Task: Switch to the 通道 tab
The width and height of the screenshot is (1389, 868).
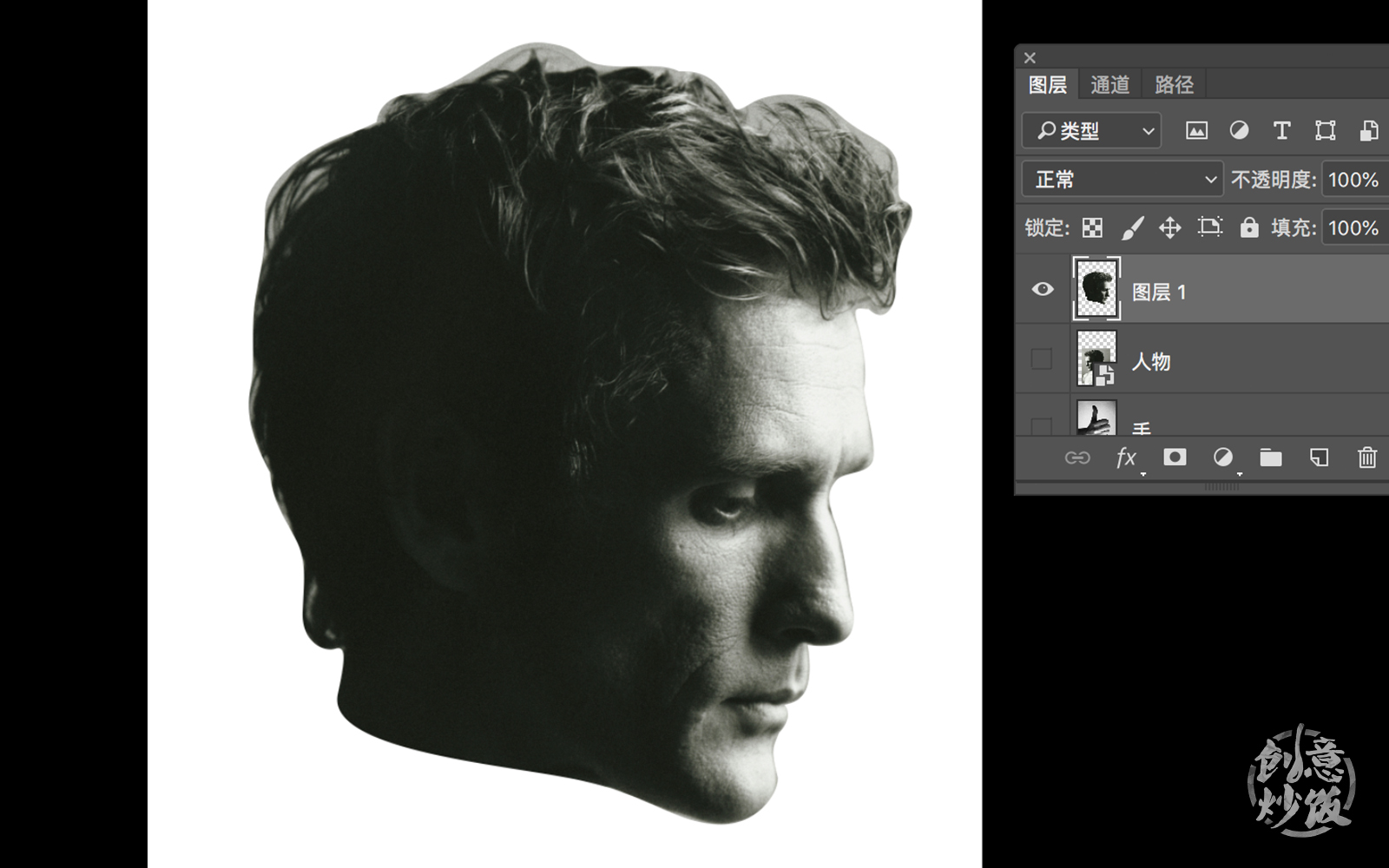Action: click(1110, 85)
